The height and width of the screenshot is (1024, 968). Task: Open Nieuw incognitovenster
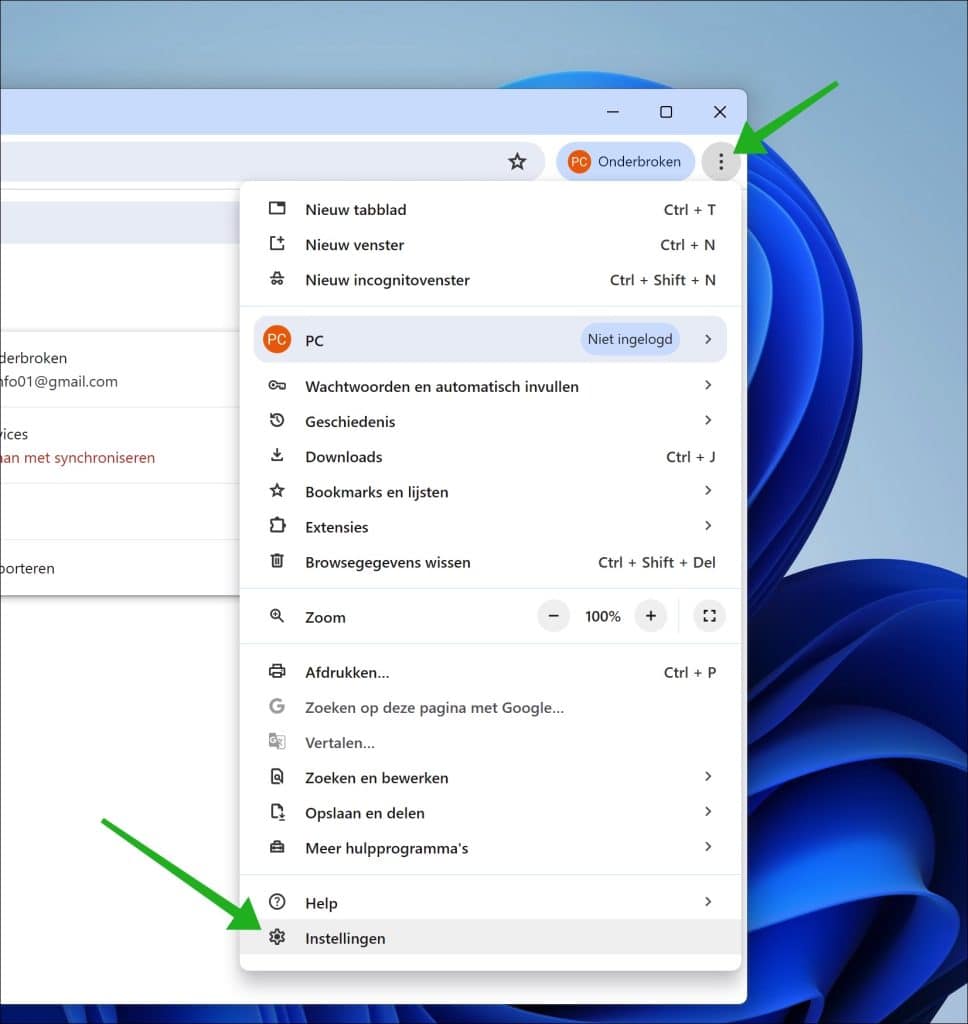point(491,280)
